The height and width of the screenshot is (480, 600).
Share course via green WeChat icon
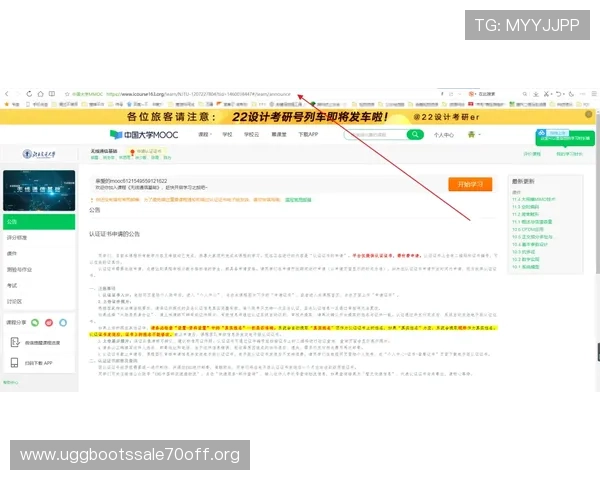pyautogui.click(x=35, y=323)
